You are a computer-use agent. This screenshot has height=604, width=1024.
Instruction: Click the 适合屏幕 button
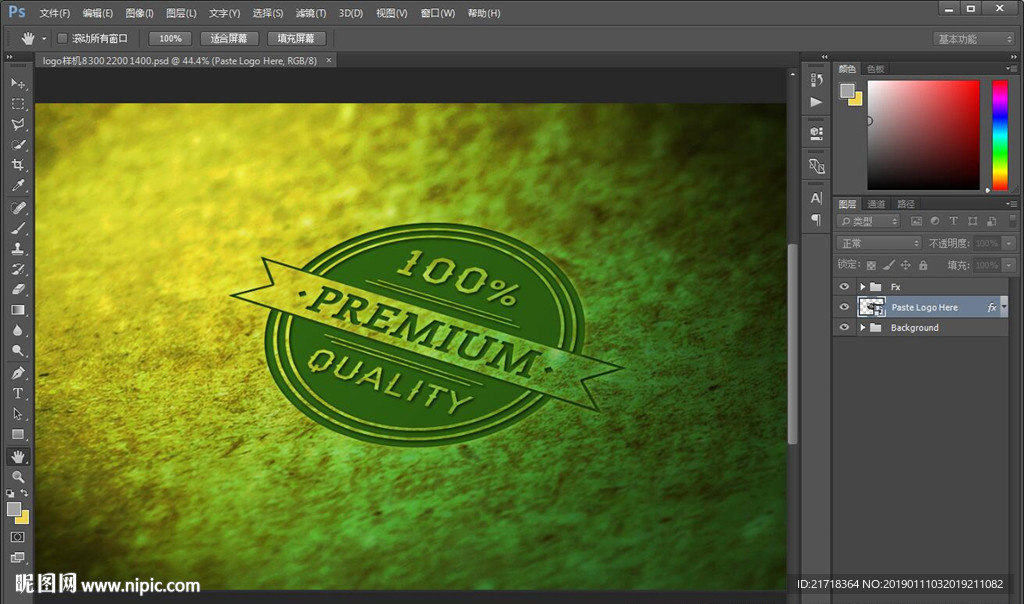[x=229, y=39]
